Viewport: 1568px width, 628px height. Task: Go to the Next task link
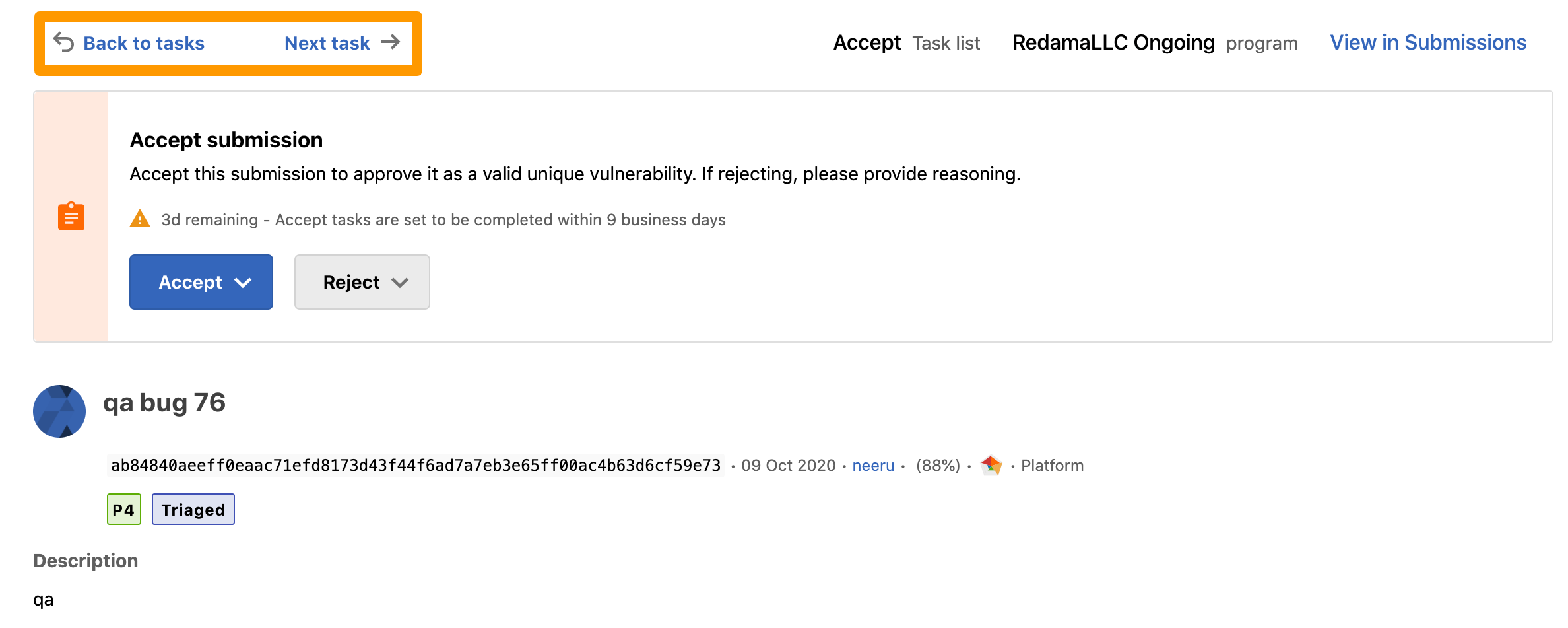pos(327,43)
